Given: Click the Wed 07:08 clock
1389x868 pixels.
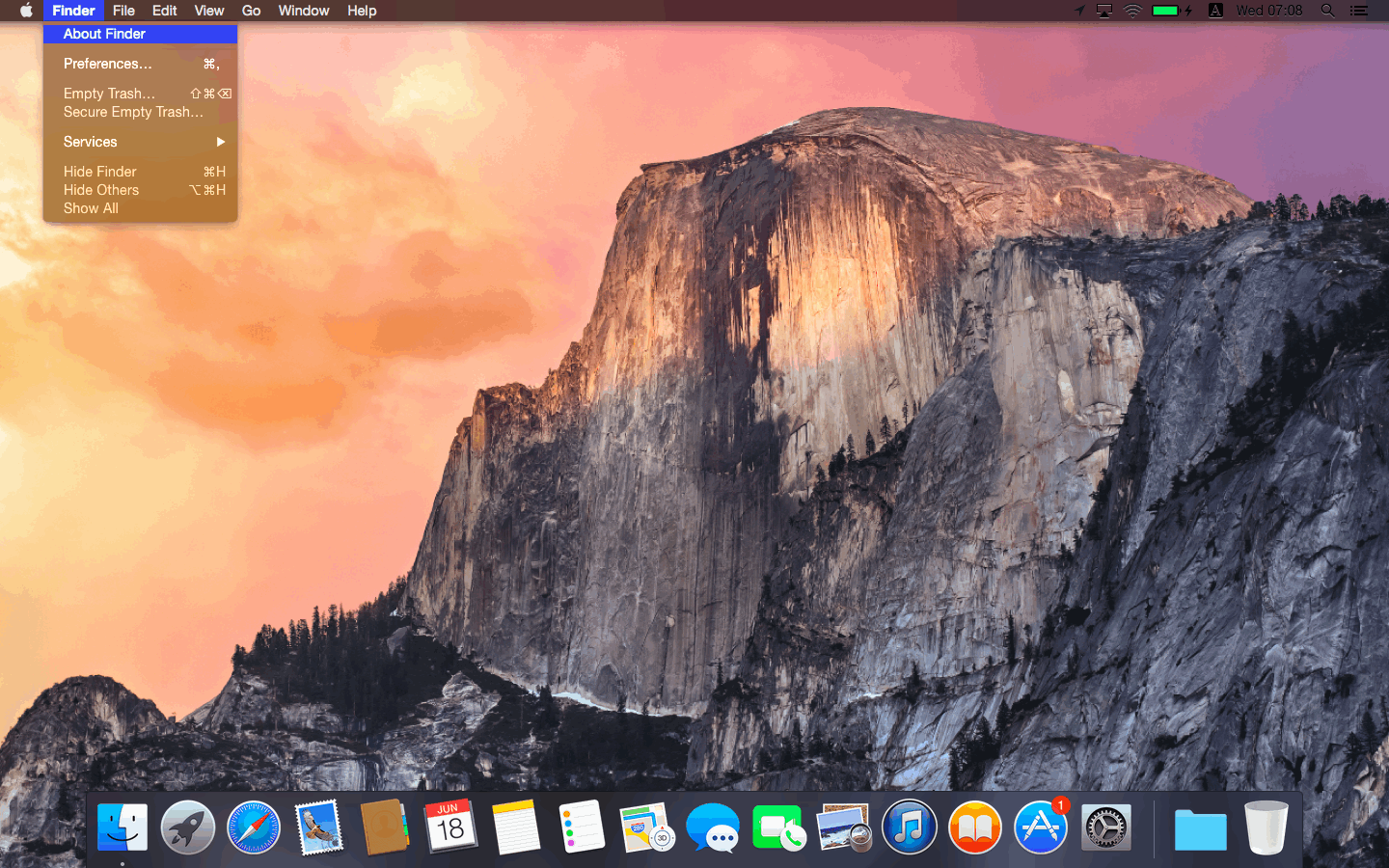Looking at the screenshot, I should pos(1269,11).
